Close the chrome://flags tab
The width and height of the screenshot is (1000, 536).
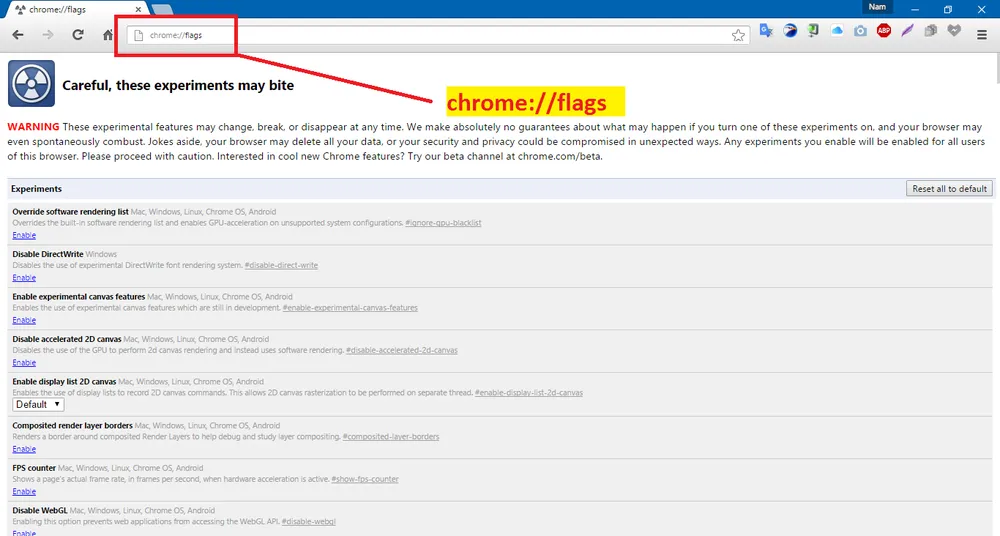[138, 10]
